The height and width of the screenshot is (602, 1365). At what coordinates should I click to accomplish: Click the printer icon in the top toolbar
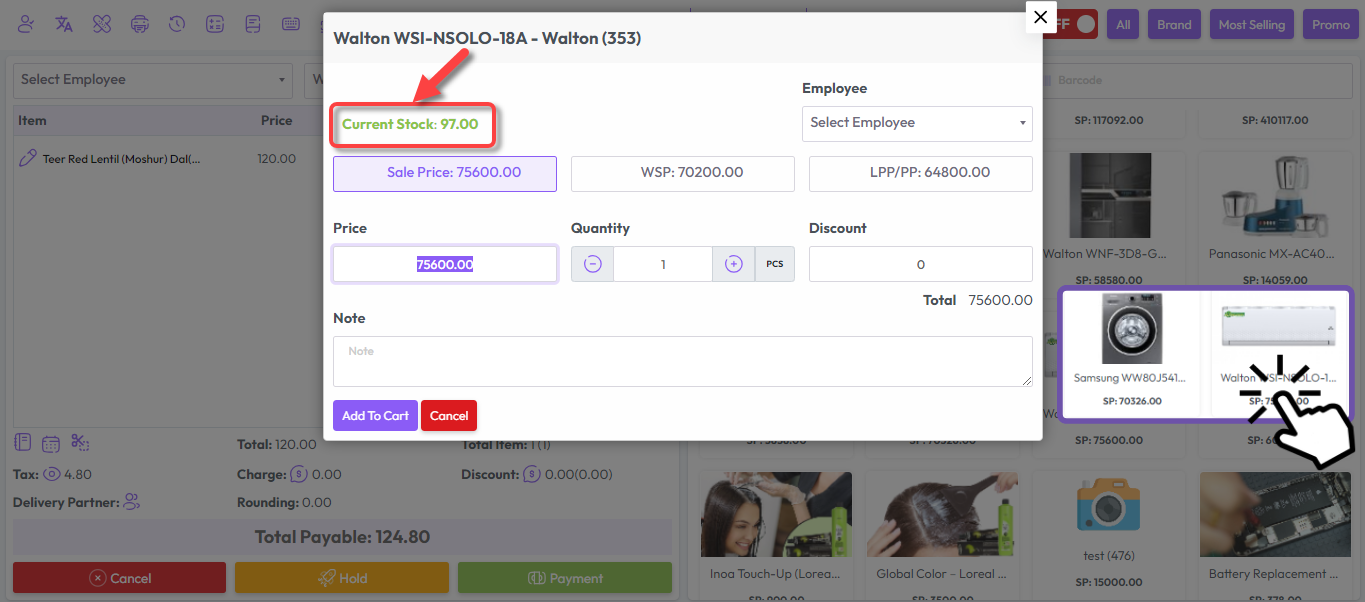(139, 24)
